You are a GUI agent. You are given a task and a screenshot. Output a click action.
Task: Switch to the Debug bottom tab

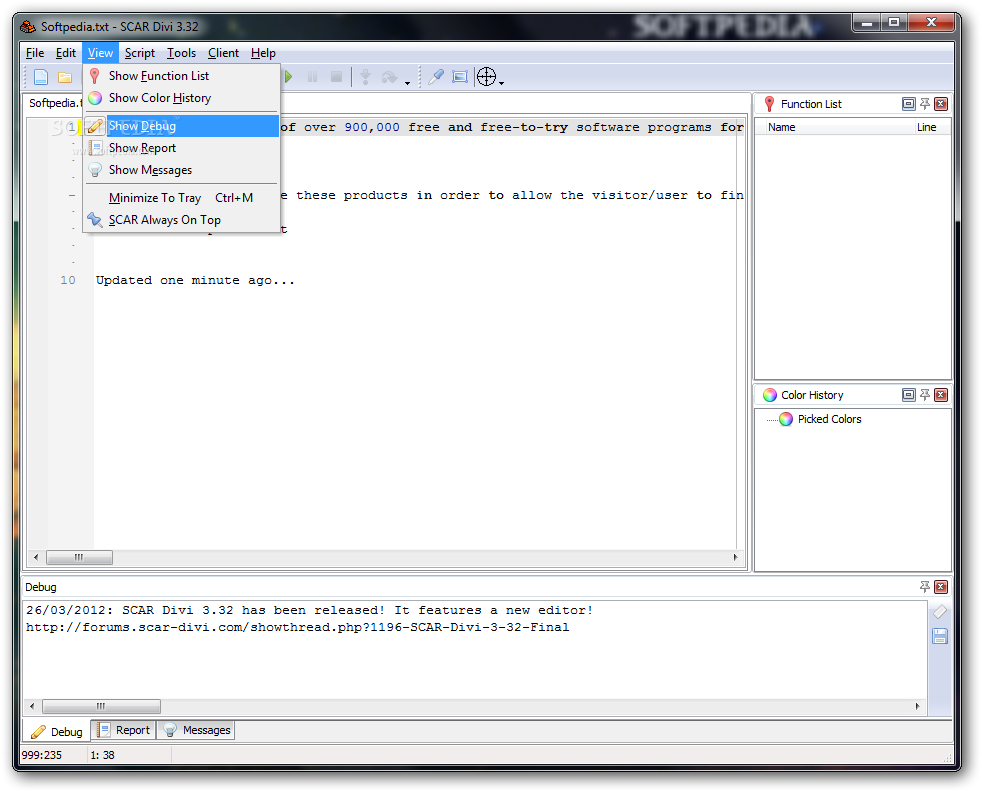click(57, 731)
